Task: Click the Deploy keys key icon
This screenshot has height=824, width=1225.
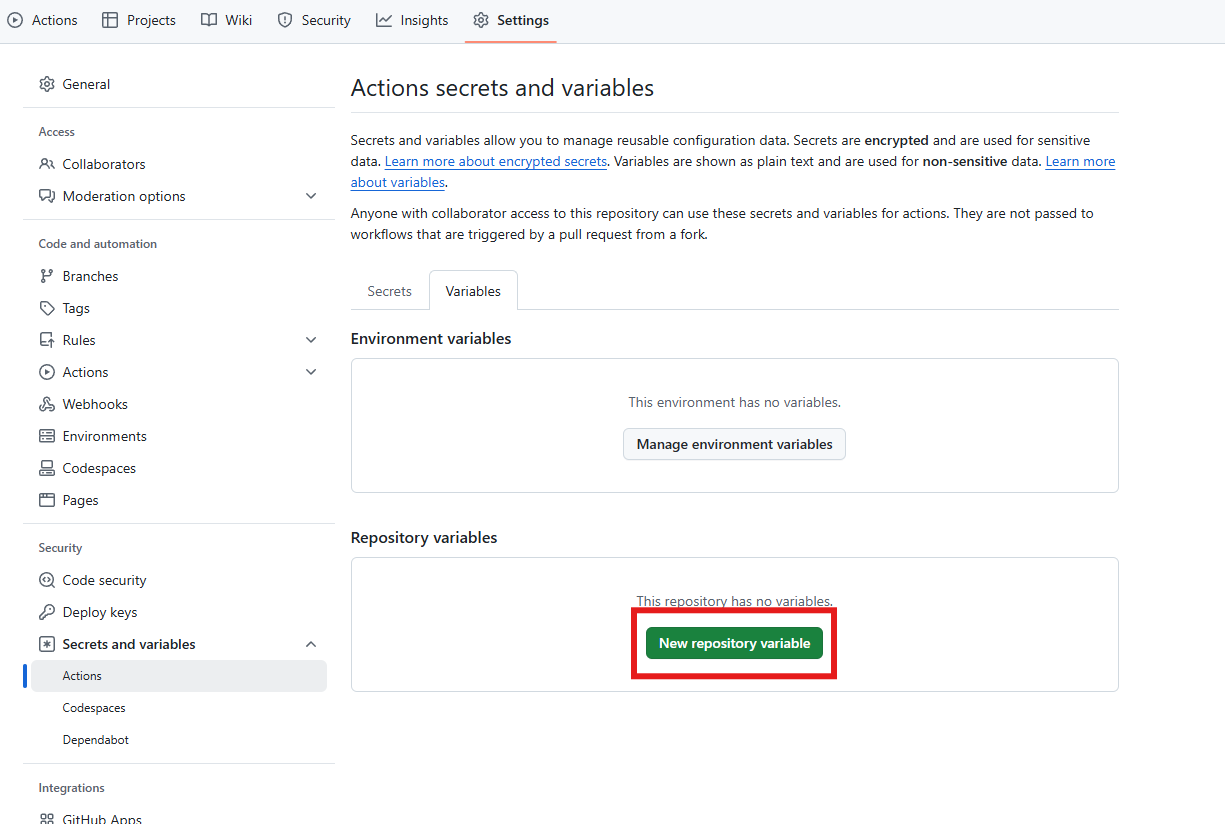Action: 47,612
